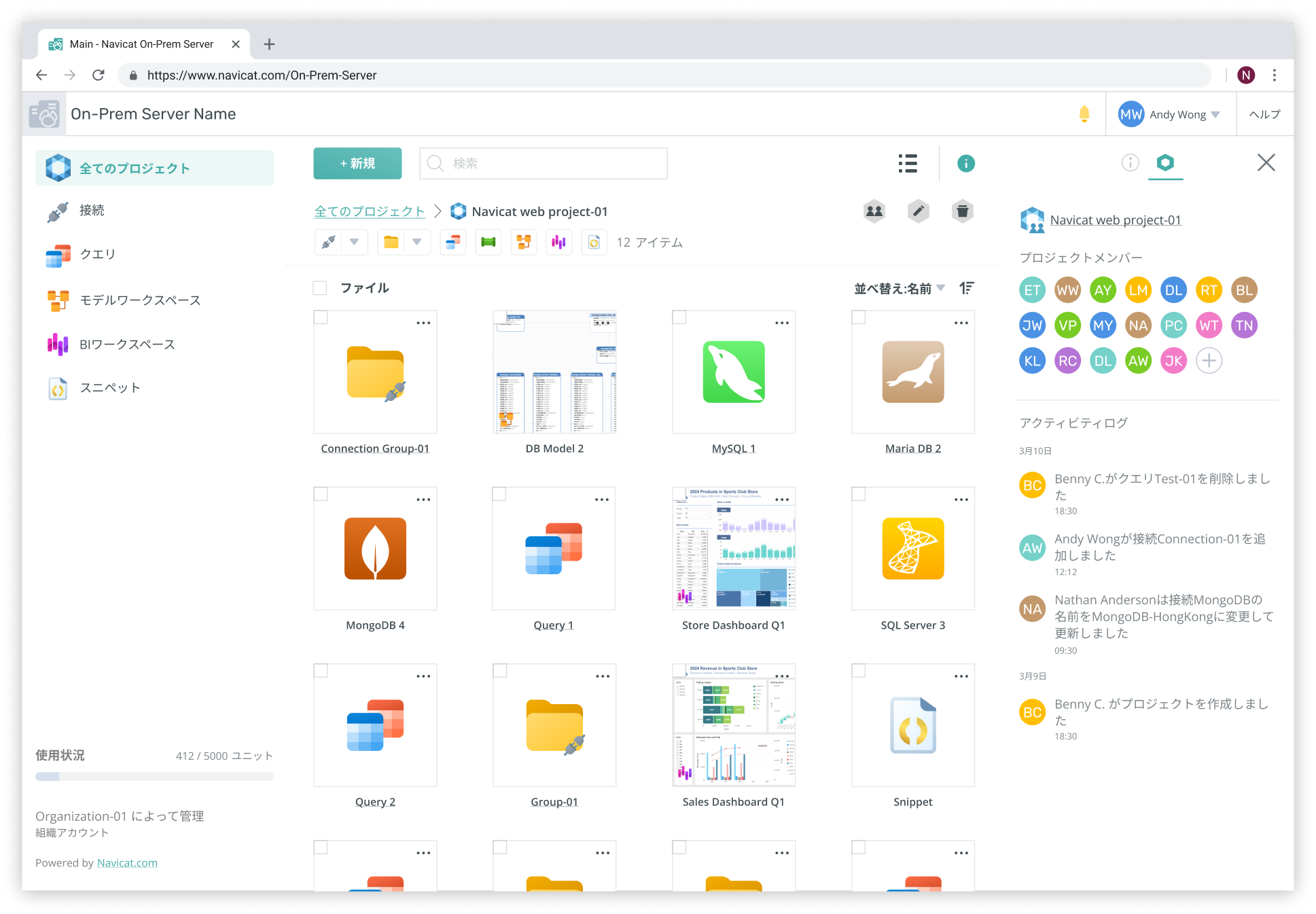Switch to the info tab in right panel

1130,162
